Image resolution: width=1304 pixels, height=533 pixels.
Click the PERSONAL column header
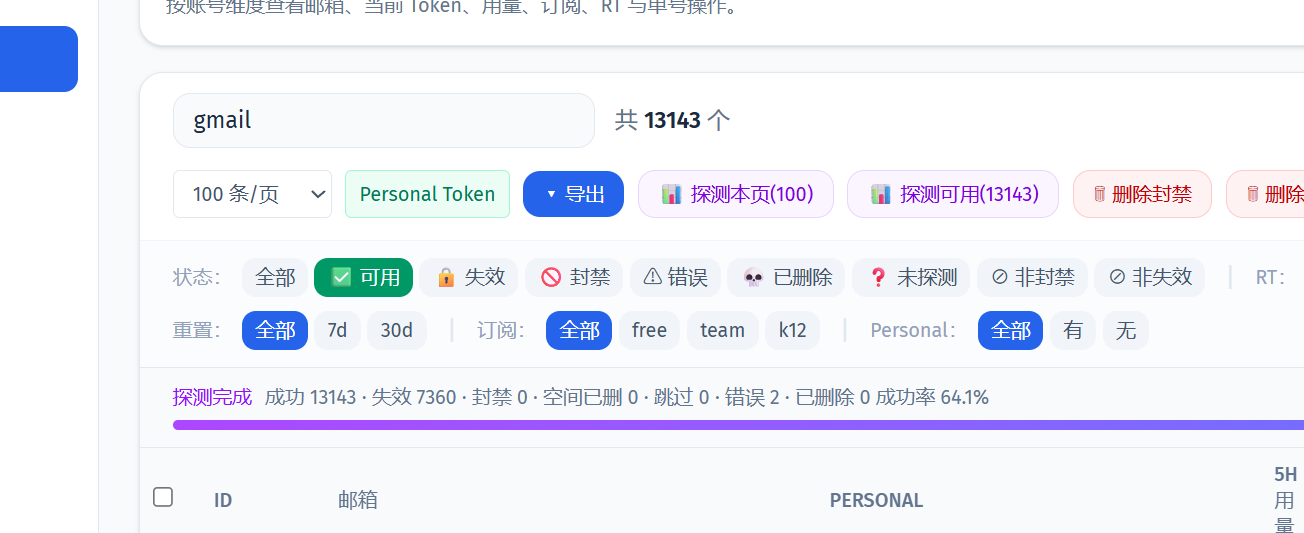click(876, 500)
